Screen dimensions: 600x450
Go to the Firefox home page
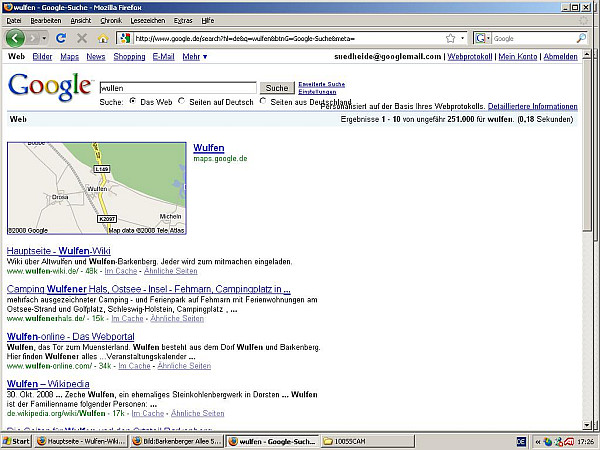[102, 38]
